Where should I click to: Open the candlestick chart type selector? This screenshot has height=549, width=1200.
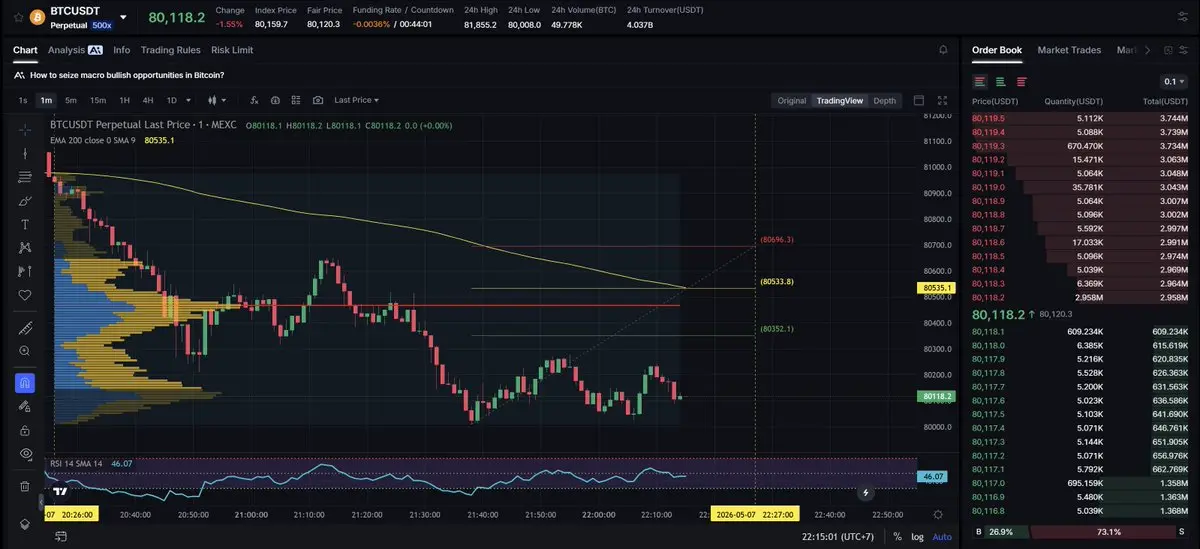pyautogui.click(x=217, y=100)
